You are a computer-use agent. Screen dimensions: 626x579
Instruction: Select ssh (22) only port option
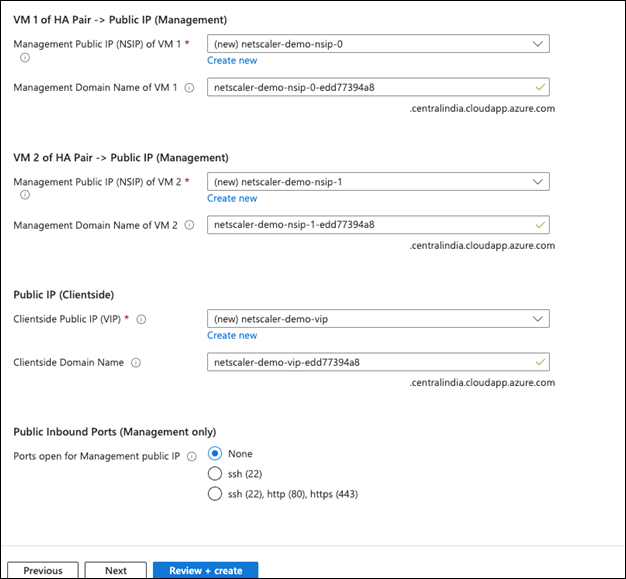point(215,474)
